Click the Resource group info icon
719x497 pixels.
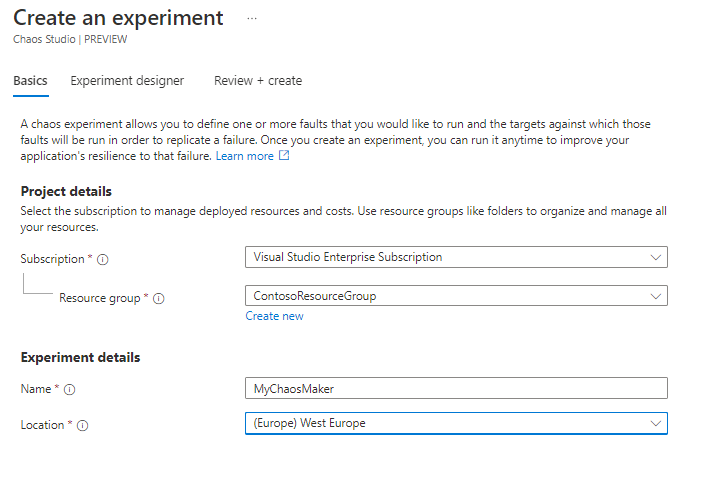(159, 298)
